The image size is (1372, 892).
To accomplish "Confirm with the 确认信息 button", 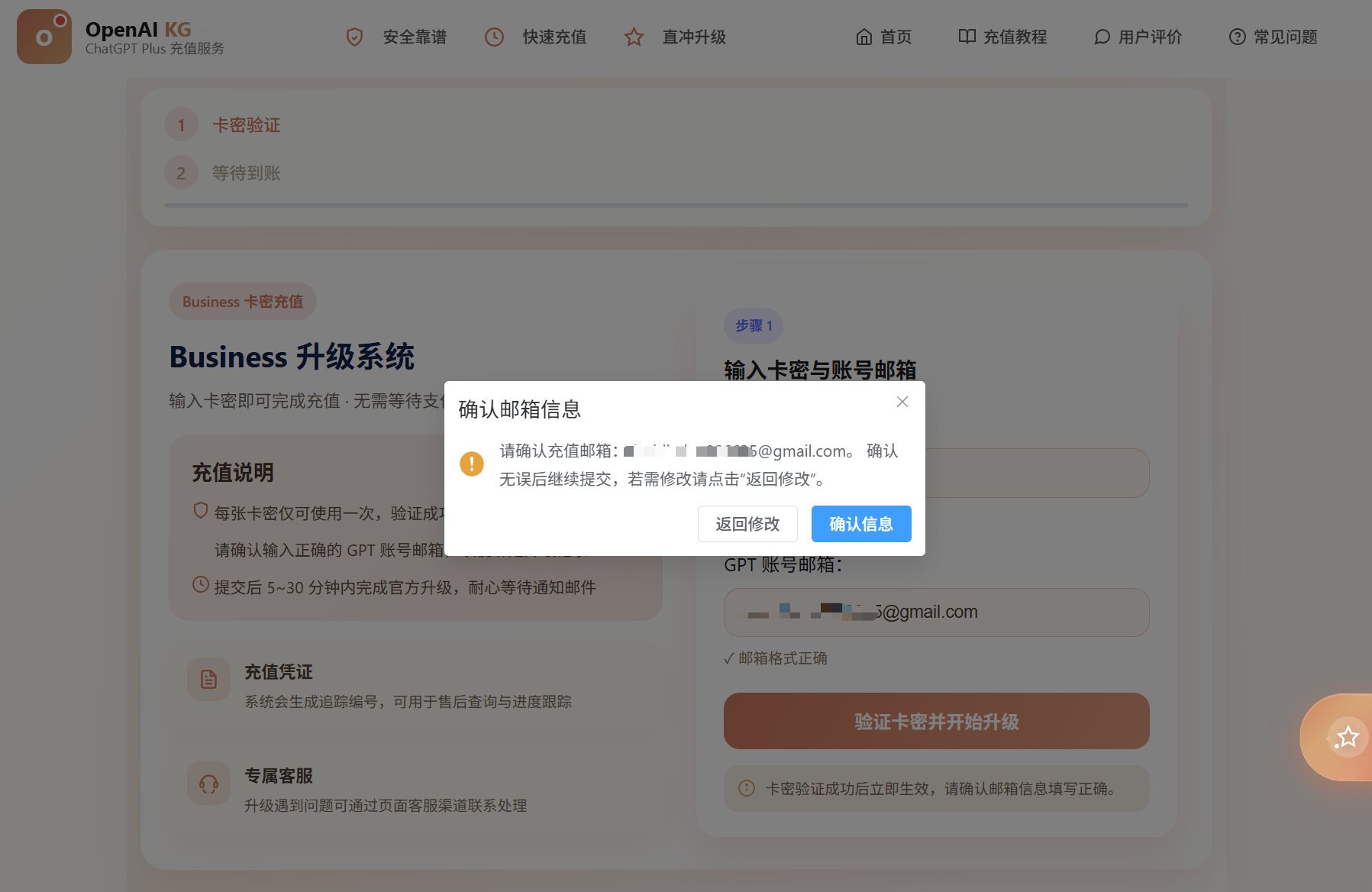I will 861,524.
